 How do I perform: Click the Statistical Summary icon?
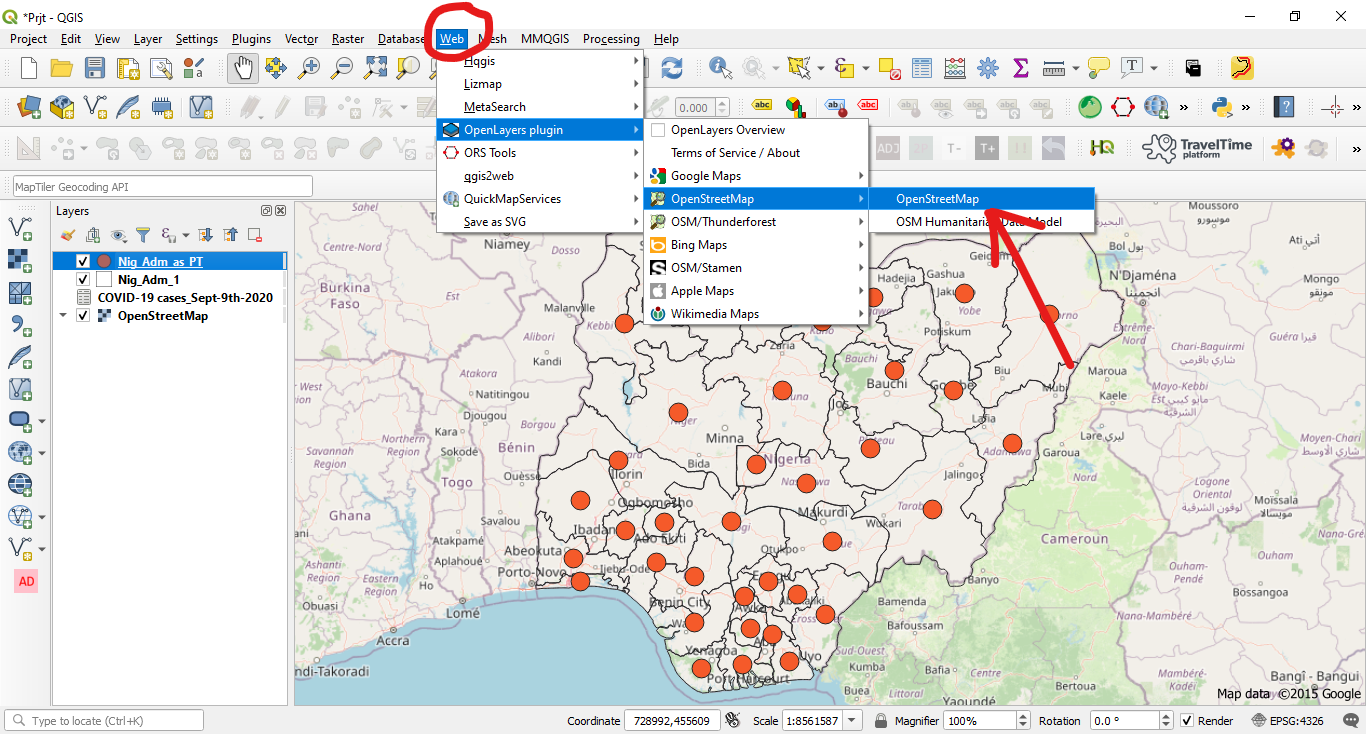tap(1020, 69)
